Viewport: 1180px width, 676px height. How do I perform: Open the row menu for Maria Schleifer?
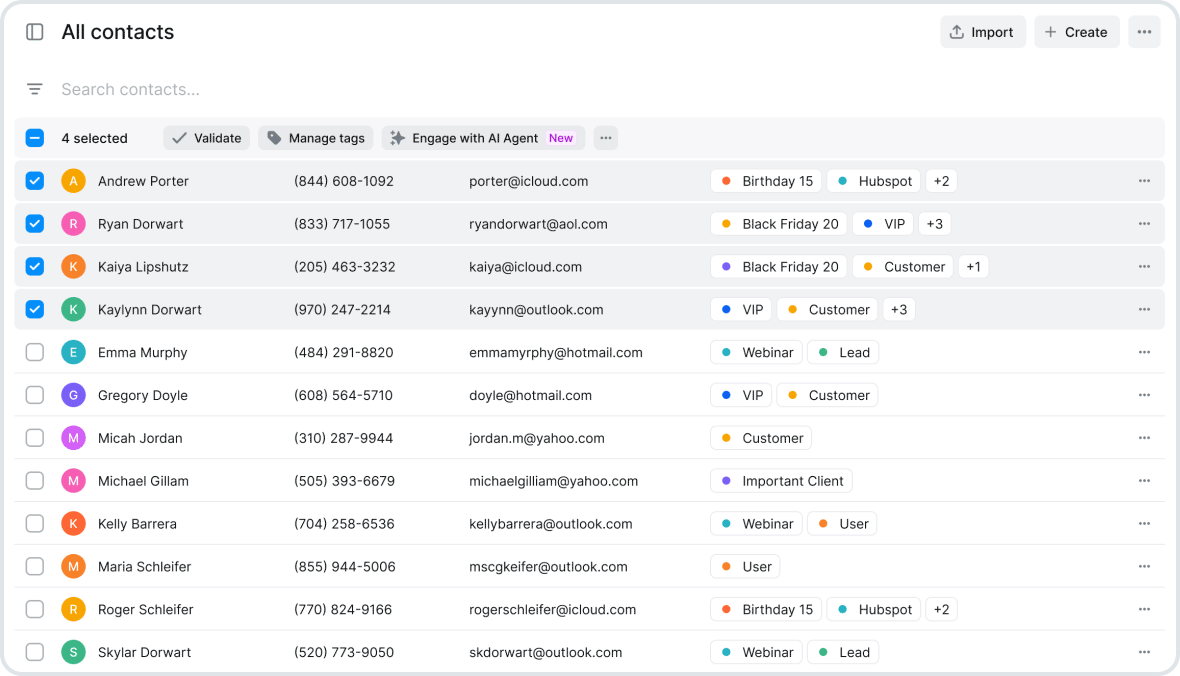pos(1144,566)
